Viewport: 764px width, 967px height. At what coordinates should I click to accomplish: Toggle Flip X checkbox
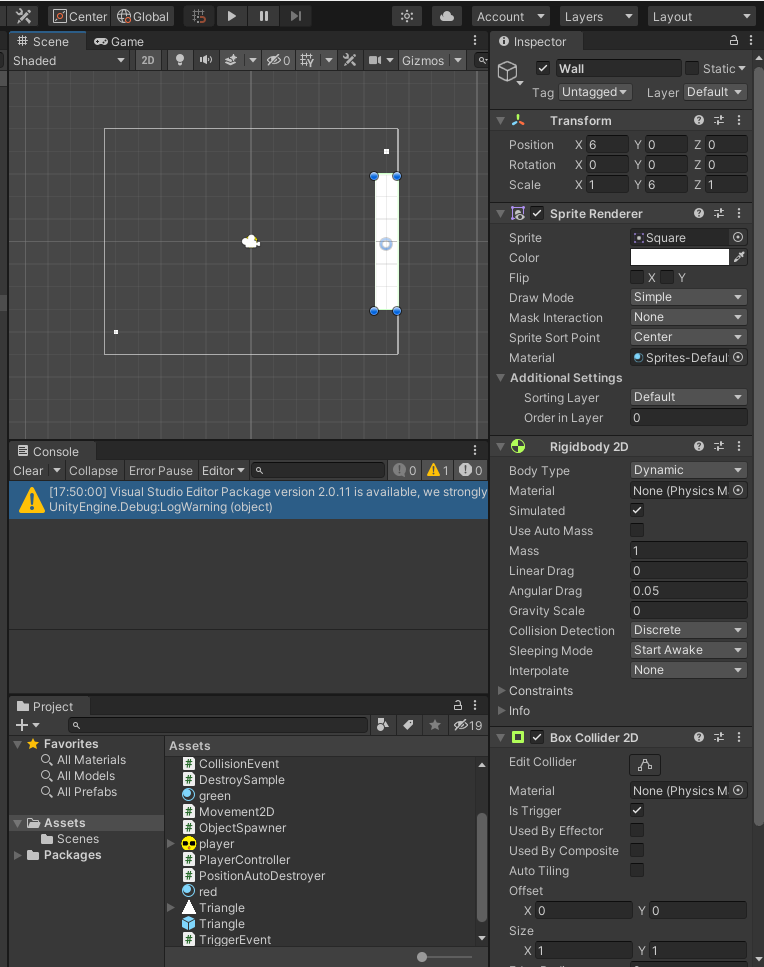click(x=637, y=278)
